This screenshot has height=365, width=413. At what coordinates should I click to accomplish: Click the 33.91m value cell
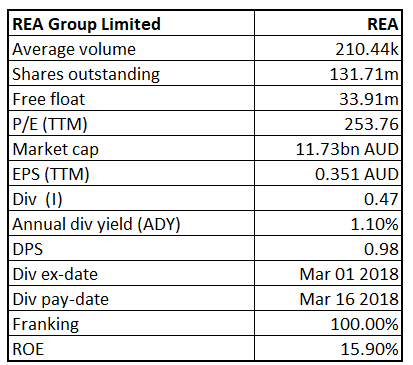pyautogui.click(x=328, y=98)
